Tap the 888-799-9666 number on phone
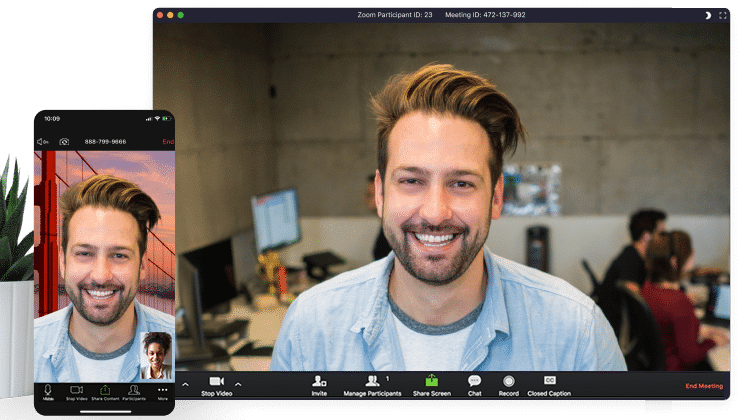747x420 pixels. (x=105, y=141)
